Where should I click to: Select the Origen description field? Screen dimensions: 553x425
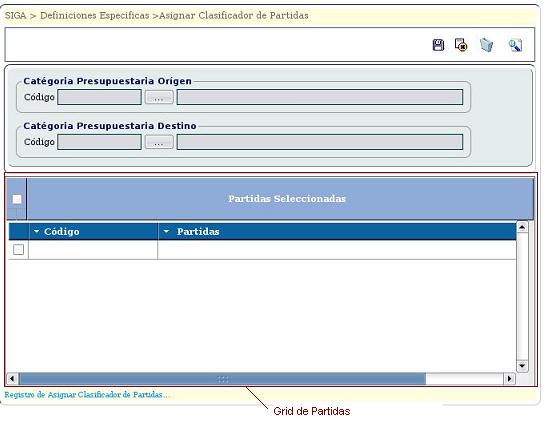320,97
